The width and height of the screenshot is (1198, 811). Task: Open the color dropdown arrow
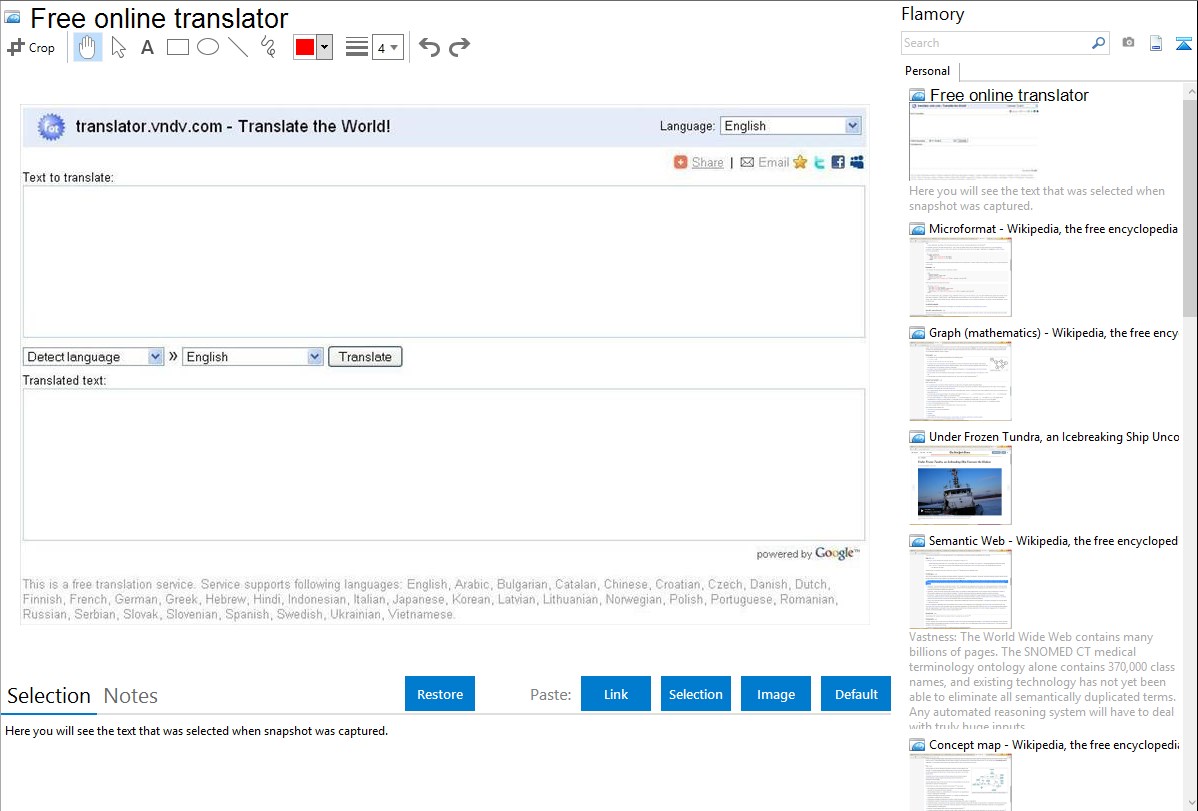(324, 47)
